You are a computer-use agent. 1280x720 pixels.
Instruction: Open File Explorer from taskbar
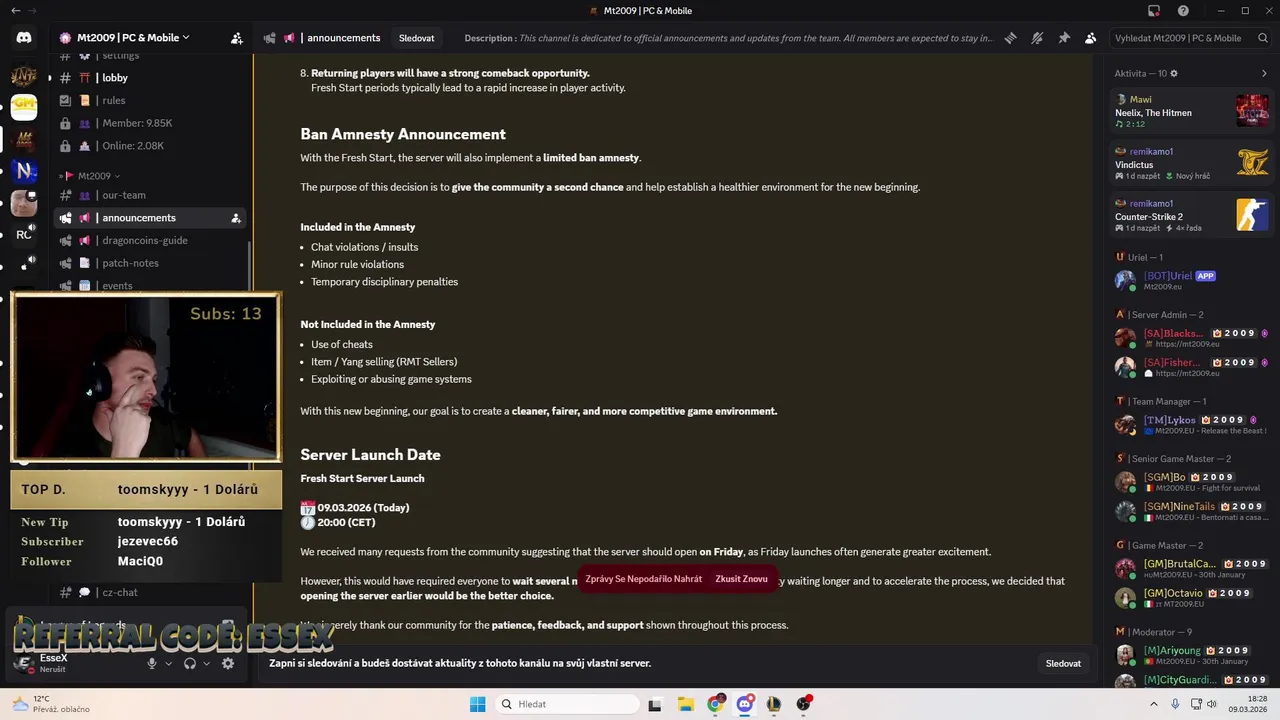(x=685, y=704)
